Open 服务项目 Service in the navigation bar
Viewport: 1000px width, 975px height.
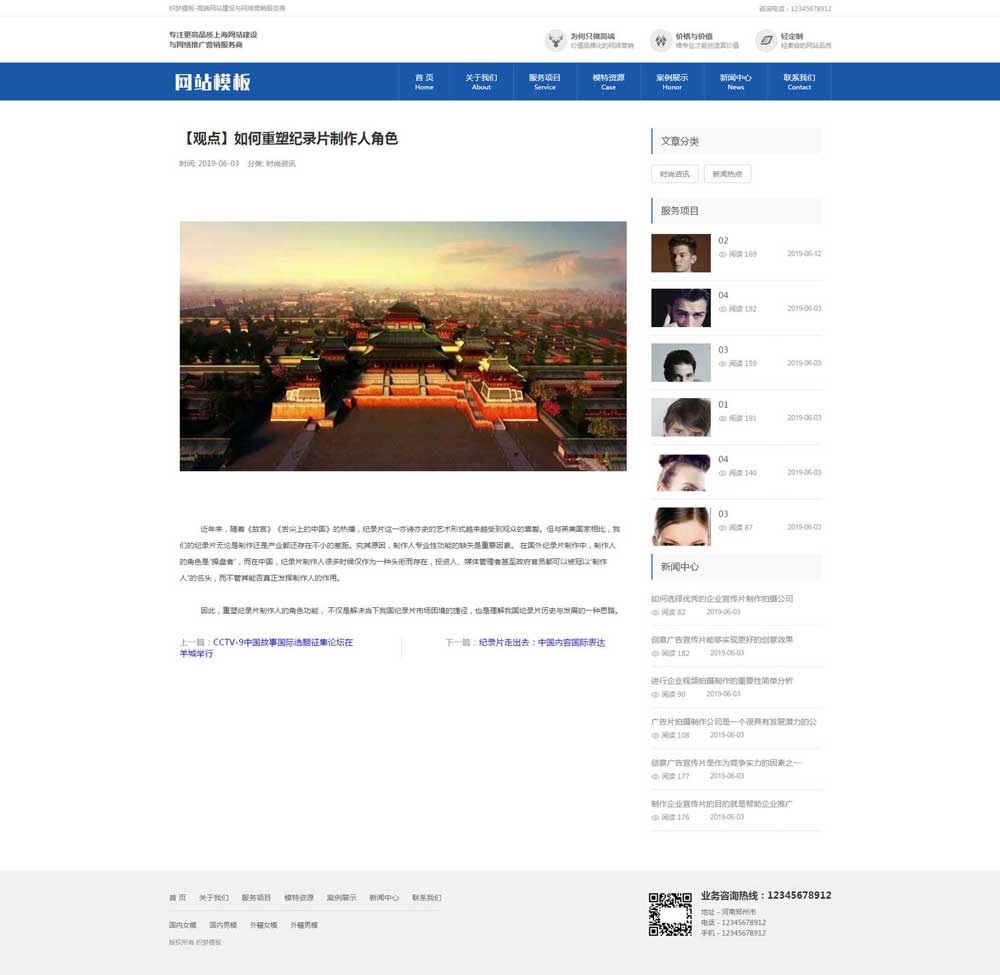pos(545,82)
